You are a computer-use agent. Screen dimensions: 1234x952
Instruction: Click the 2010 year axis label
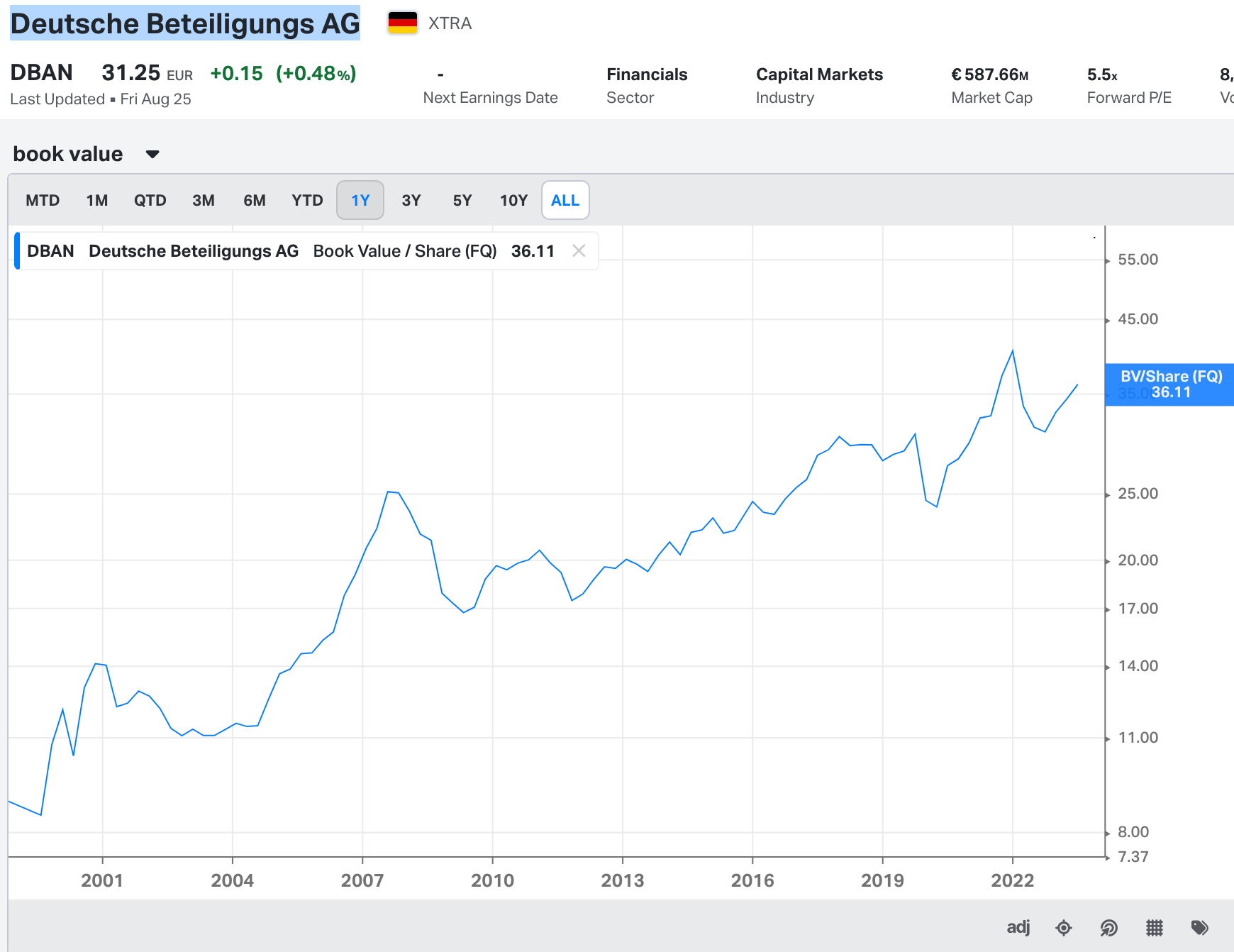pyautogui.click(x=492, y=880)
